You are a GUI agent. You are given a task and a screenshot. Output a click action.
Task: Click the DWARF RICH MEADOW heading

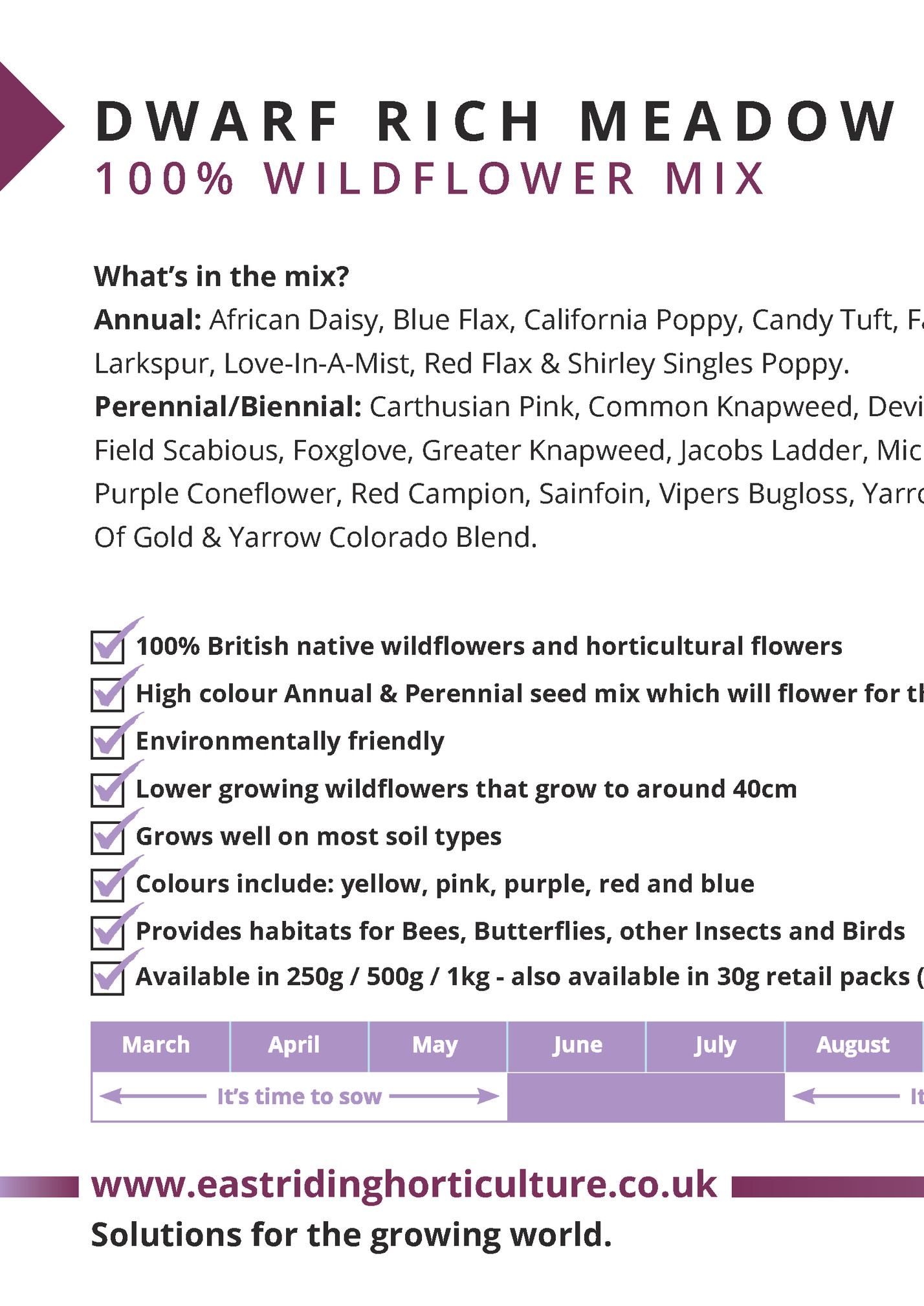[496, 121]
